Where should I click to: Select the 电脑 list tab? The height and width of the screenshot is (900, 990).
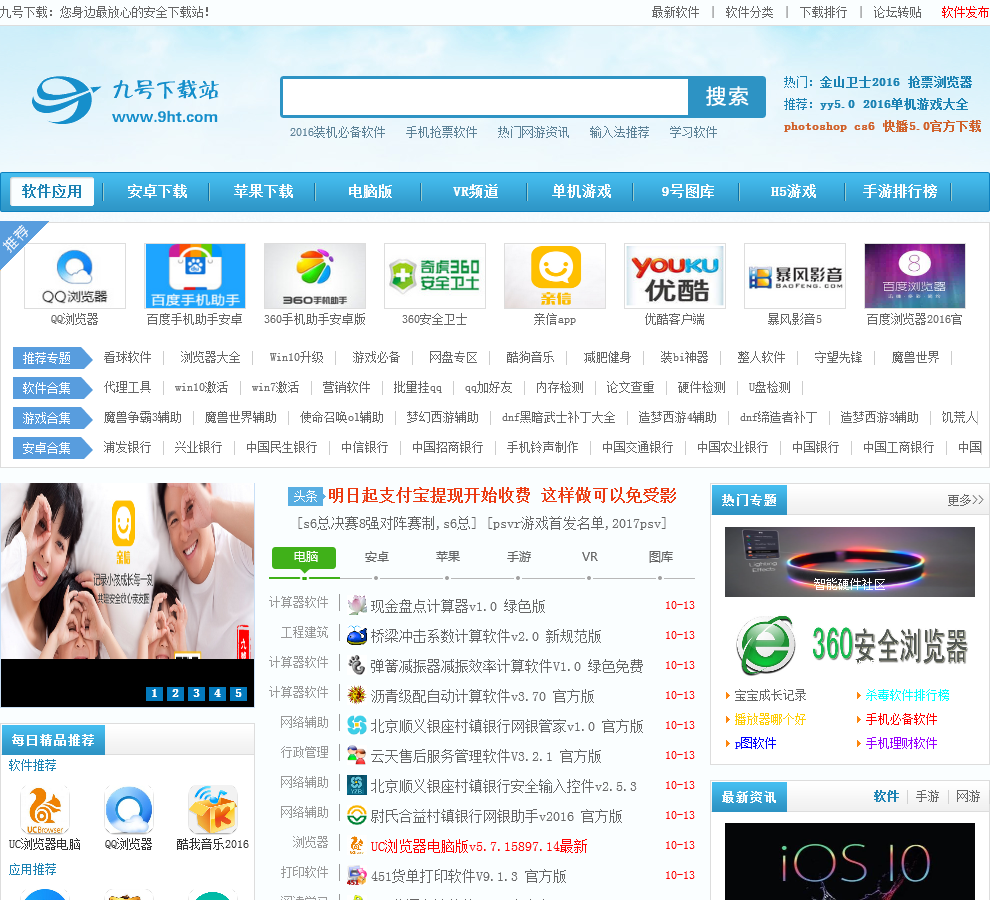(x=304, y=558)
